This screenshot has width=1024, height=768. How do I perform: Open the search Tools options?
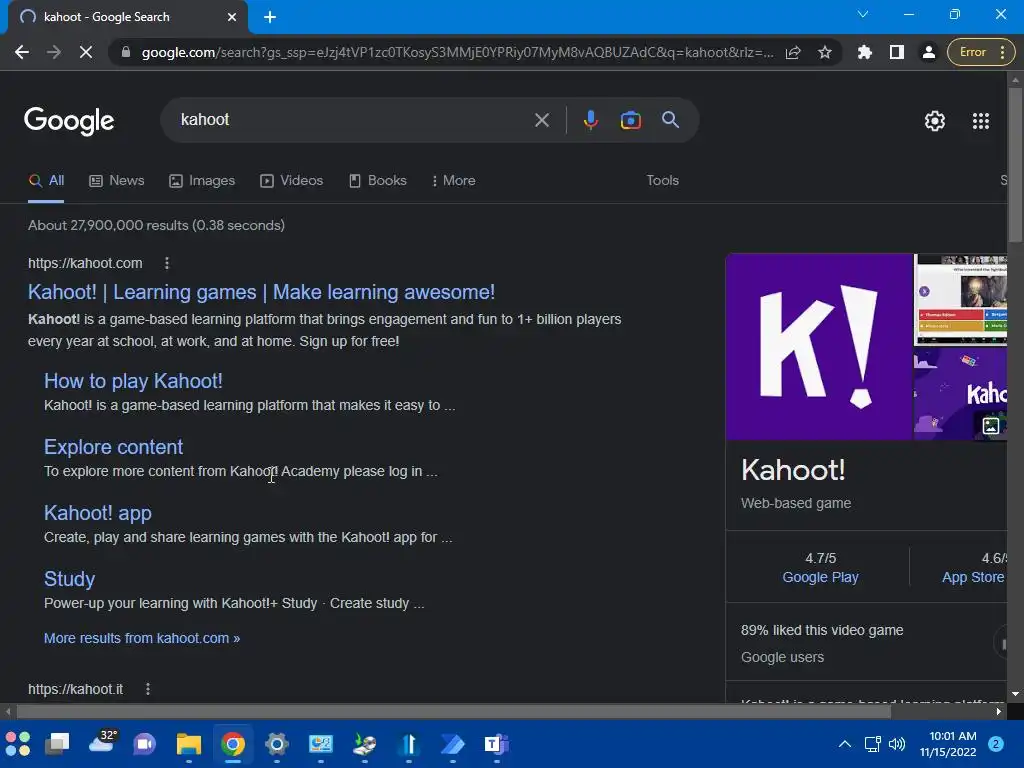tap(662, 181)
